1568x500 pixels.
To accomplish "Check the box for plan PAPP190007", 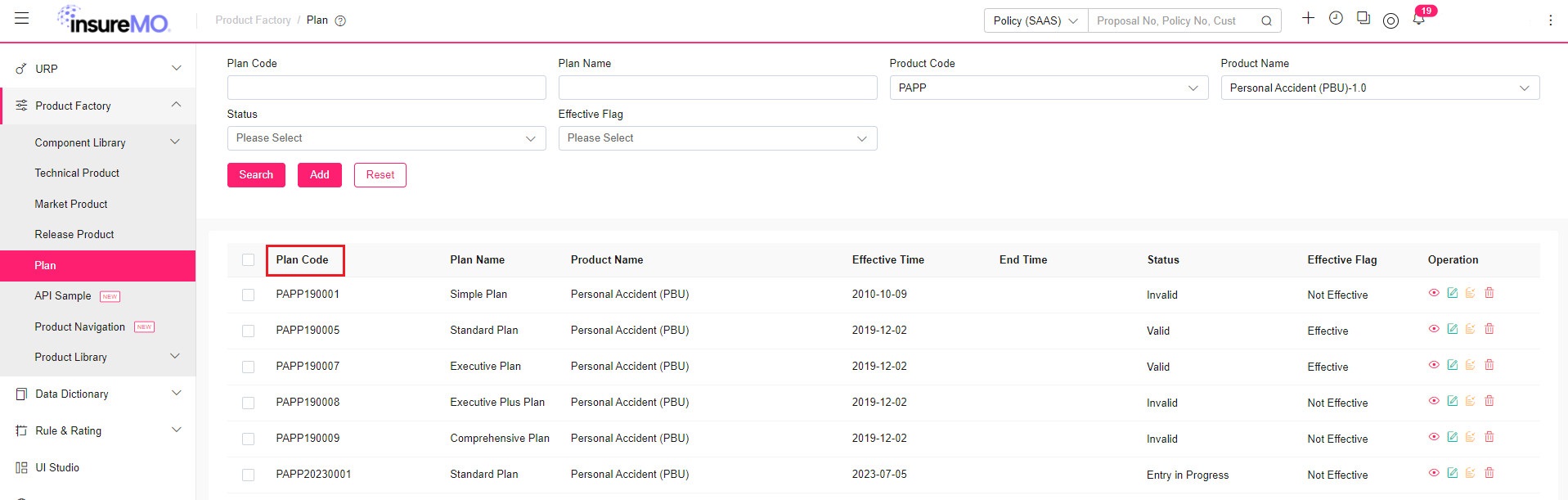I will pos(248,367).
